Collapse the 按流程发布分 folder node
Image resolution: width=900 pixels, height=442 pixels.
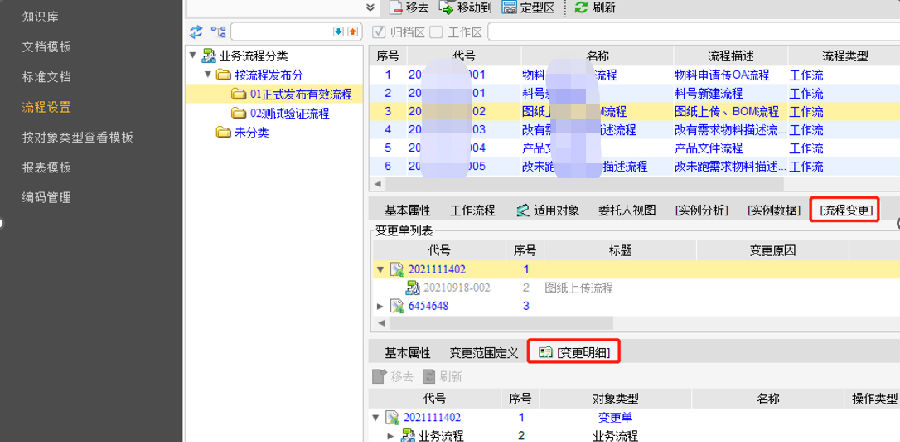tap(208, 75)
